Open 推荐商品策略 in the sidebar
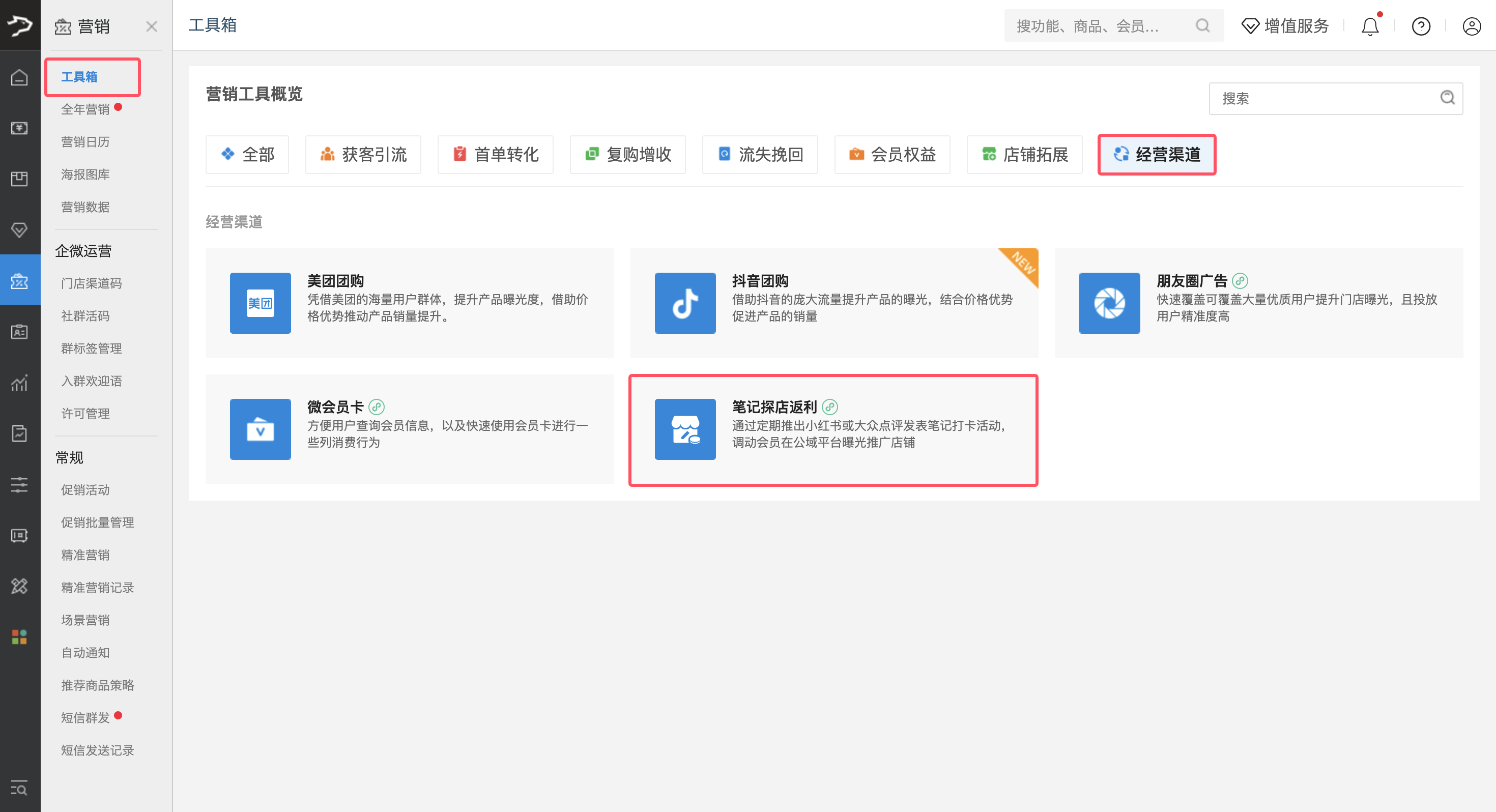 tap(98, 685)
